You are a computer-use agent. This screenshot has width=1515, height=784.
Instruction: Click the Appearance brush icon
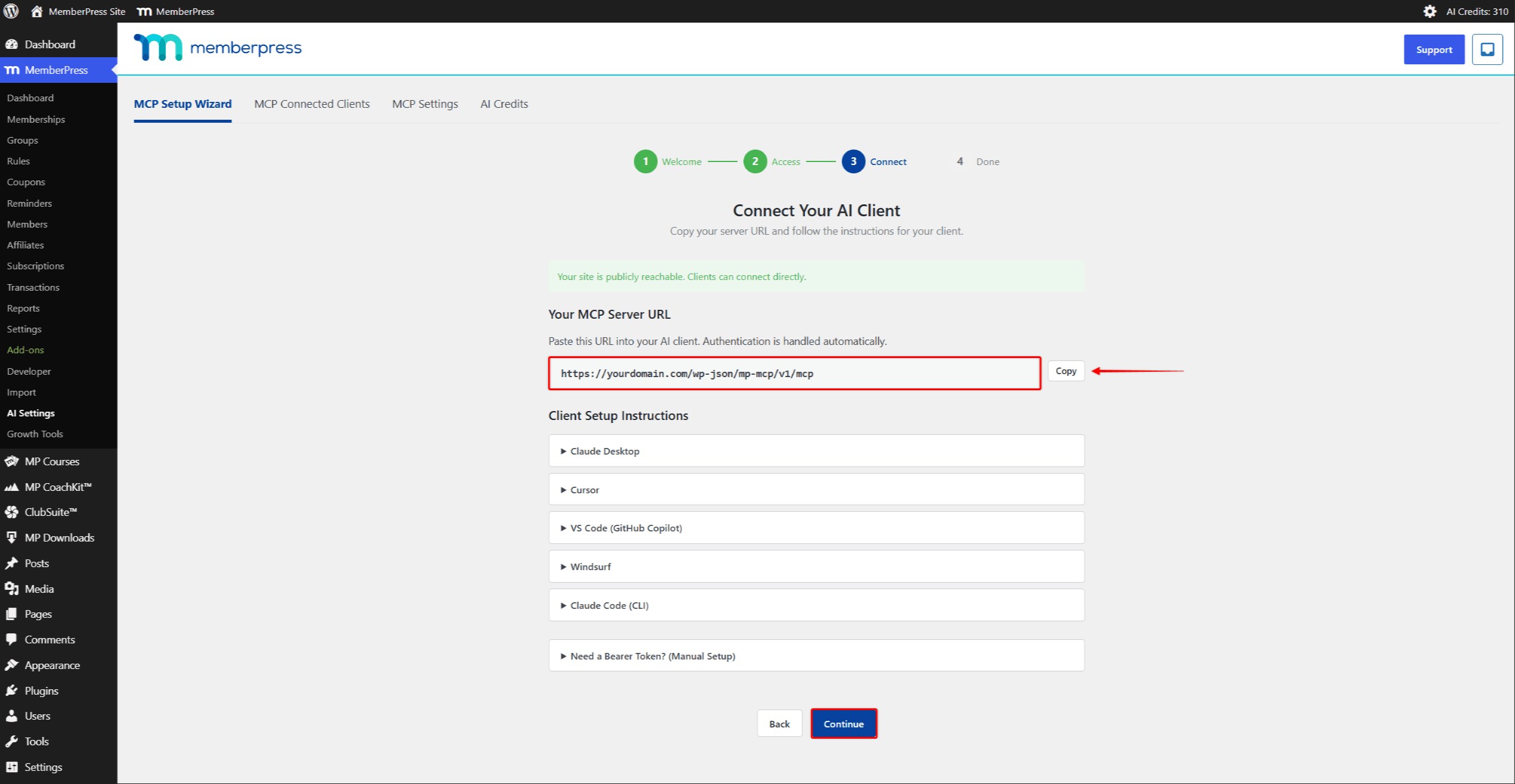point(11,665)
